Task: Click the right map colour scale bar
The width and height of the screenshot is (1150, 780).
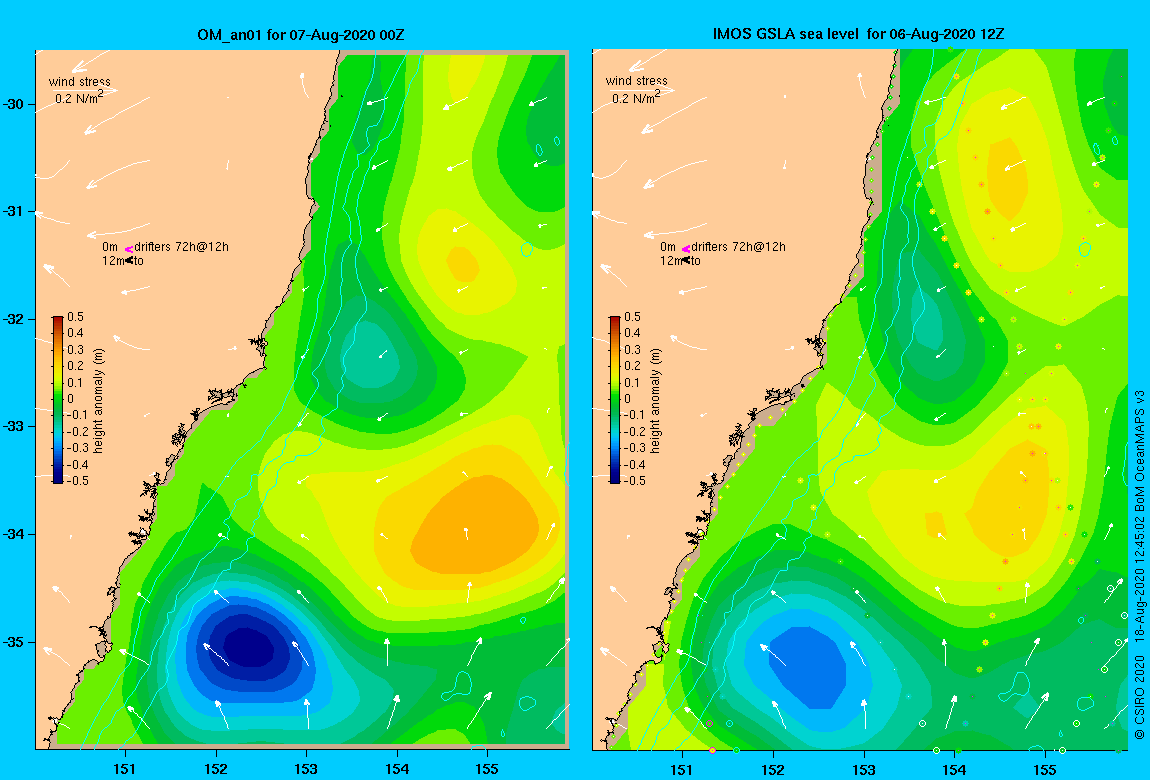Action: [x=615, y=400]
